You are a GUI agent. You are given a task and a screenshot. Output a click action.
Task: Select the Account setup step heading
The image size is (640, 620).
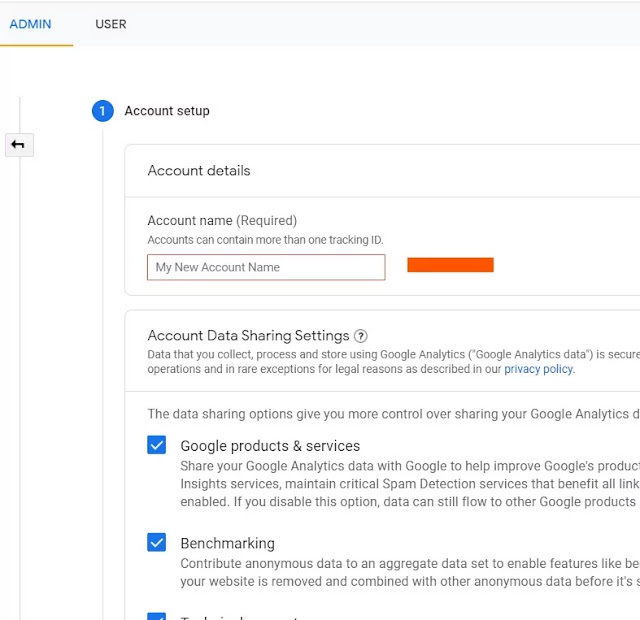(x=167, y=111)
